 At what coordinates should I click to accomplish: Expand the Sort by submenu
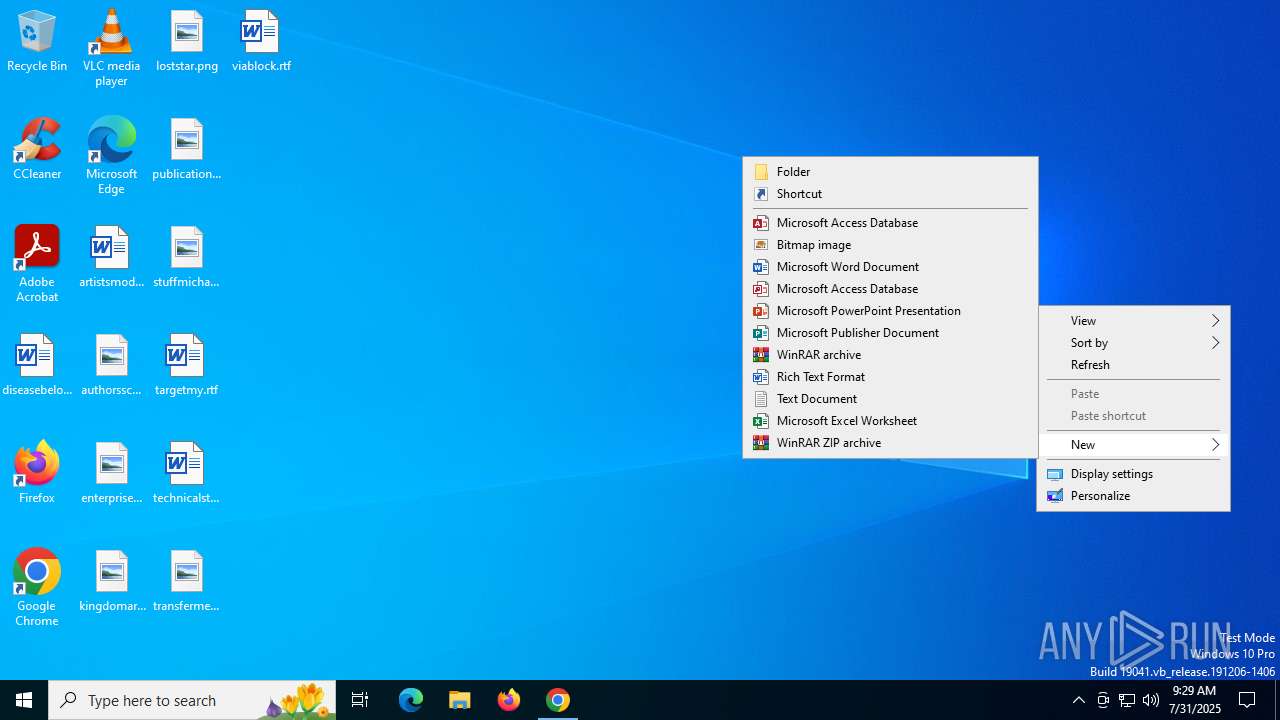click(x=1133, y=343)
